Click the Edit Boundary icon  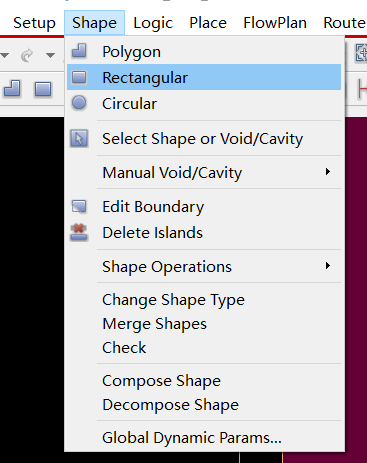click(79, 206)
